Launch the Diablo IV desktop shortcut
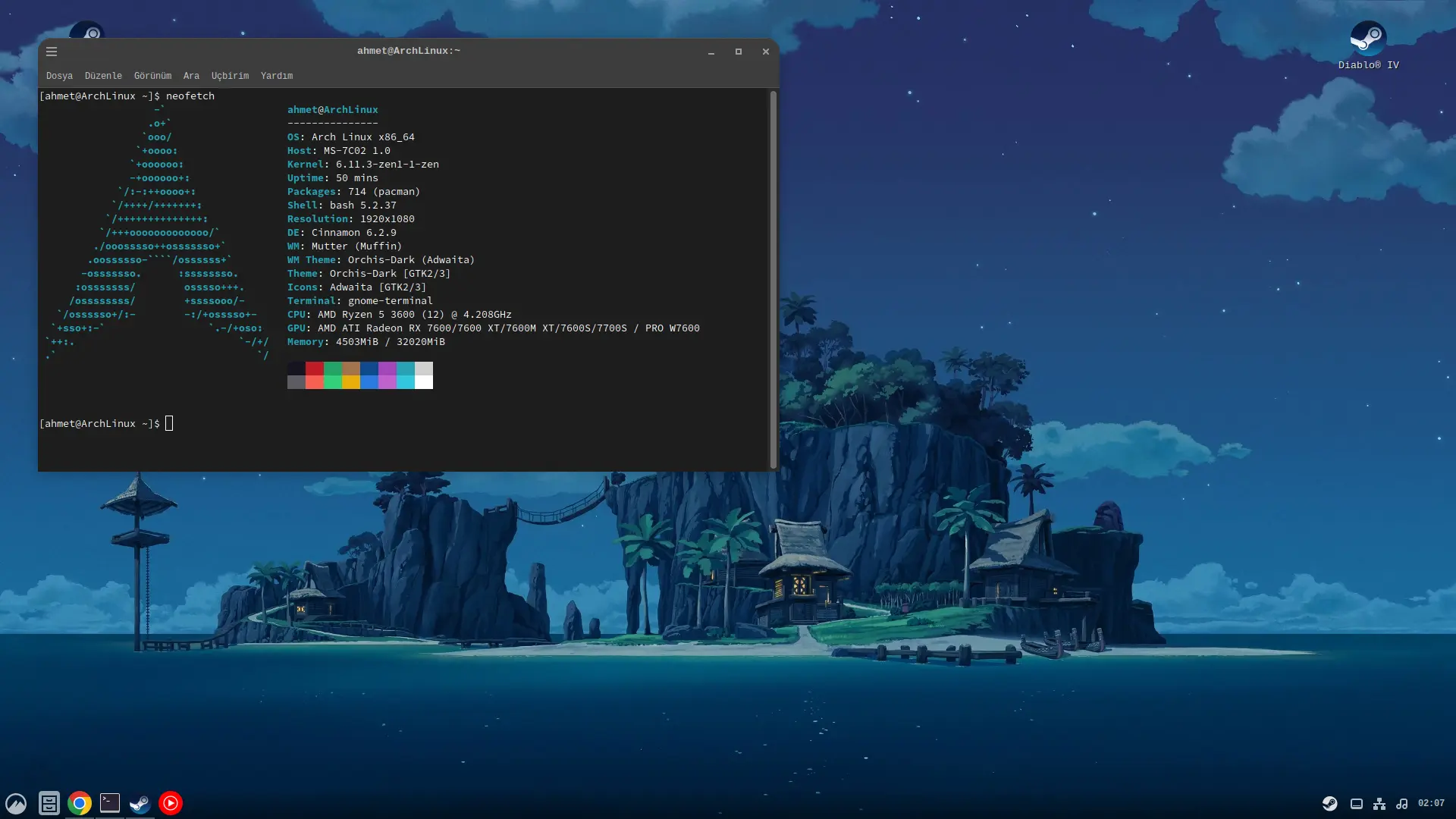This screenshot has width=1456, height=819. tap(1368, 45)
